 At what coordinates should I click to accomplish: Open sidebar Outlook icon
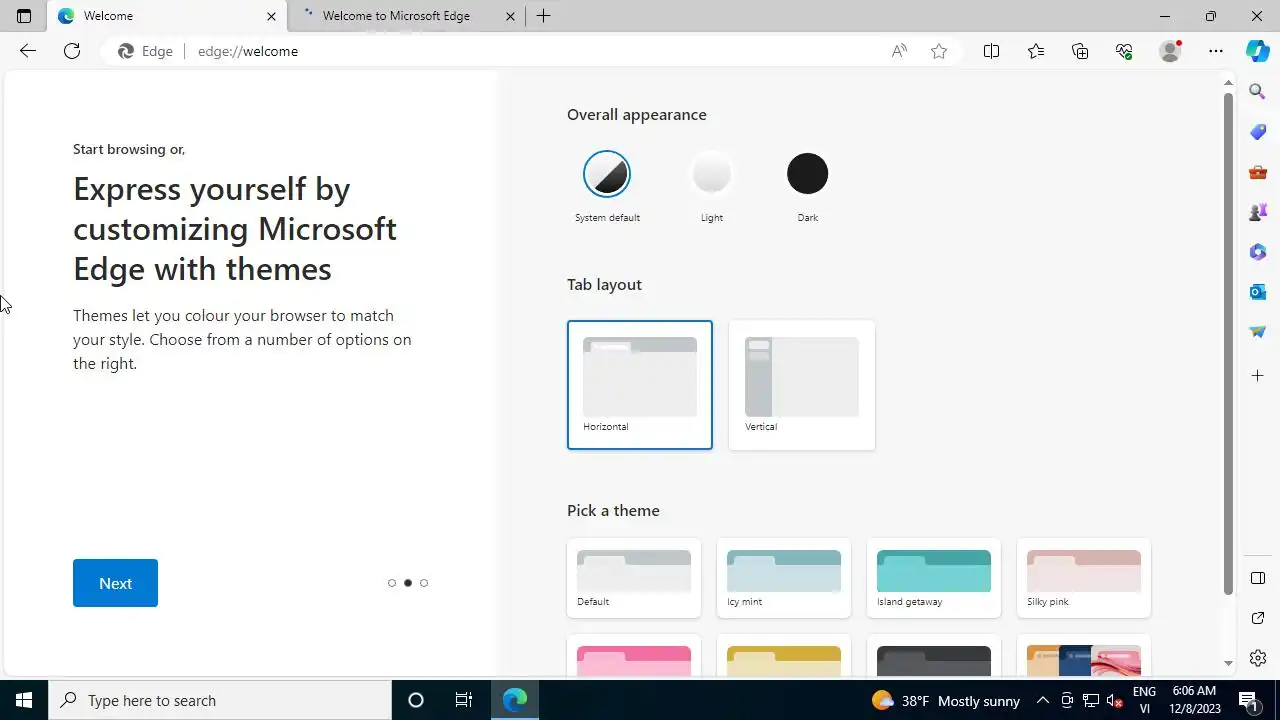pos(1258,292)
